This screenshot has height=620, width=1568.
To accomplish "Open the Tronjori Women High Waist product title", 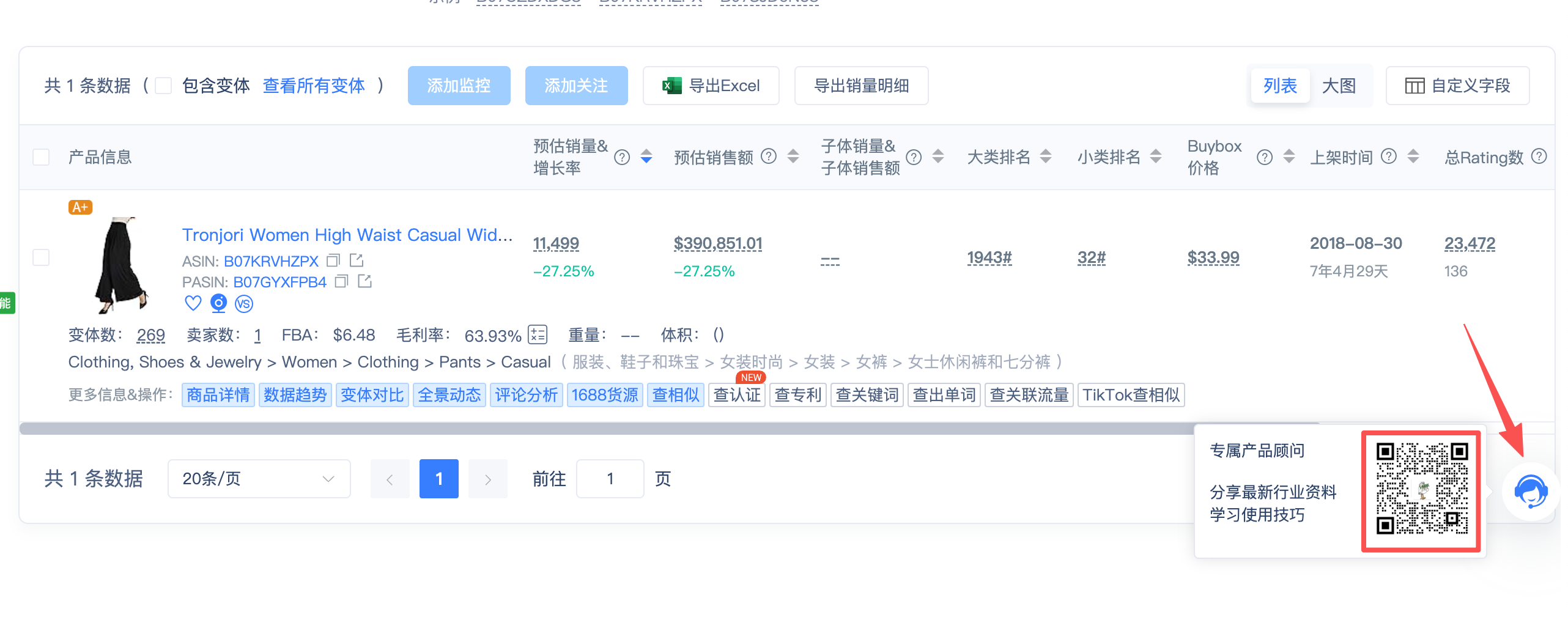I will tap(347, 235).
